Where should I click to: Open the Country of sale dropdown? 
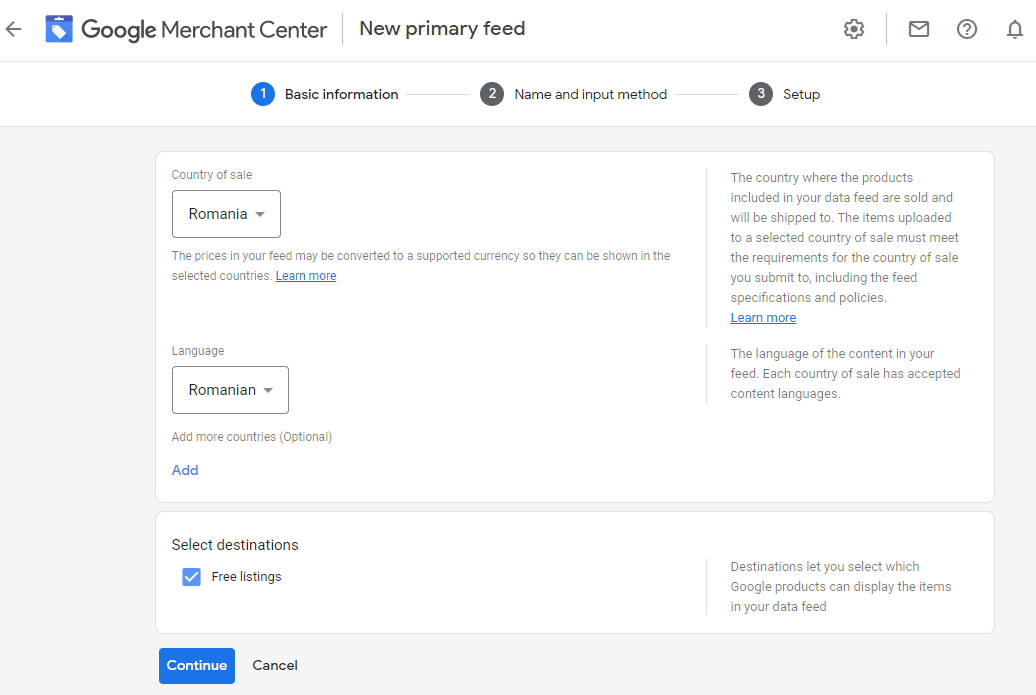tap(226, 213)
